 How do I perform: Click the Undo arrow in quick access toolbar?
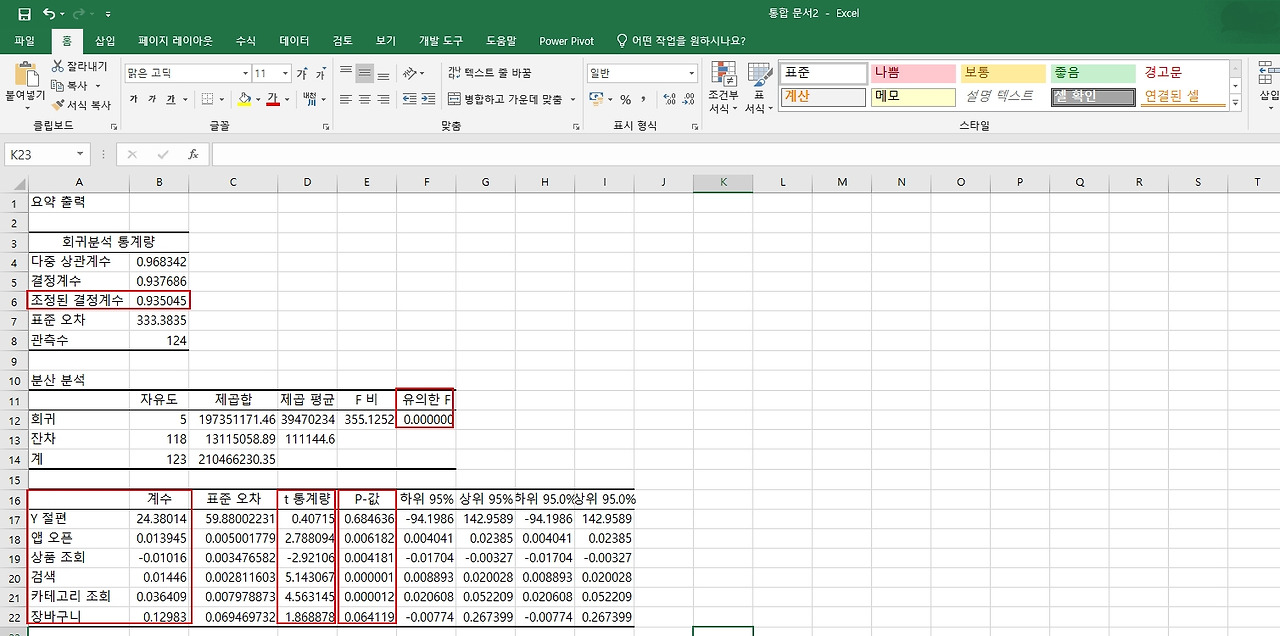50,14
